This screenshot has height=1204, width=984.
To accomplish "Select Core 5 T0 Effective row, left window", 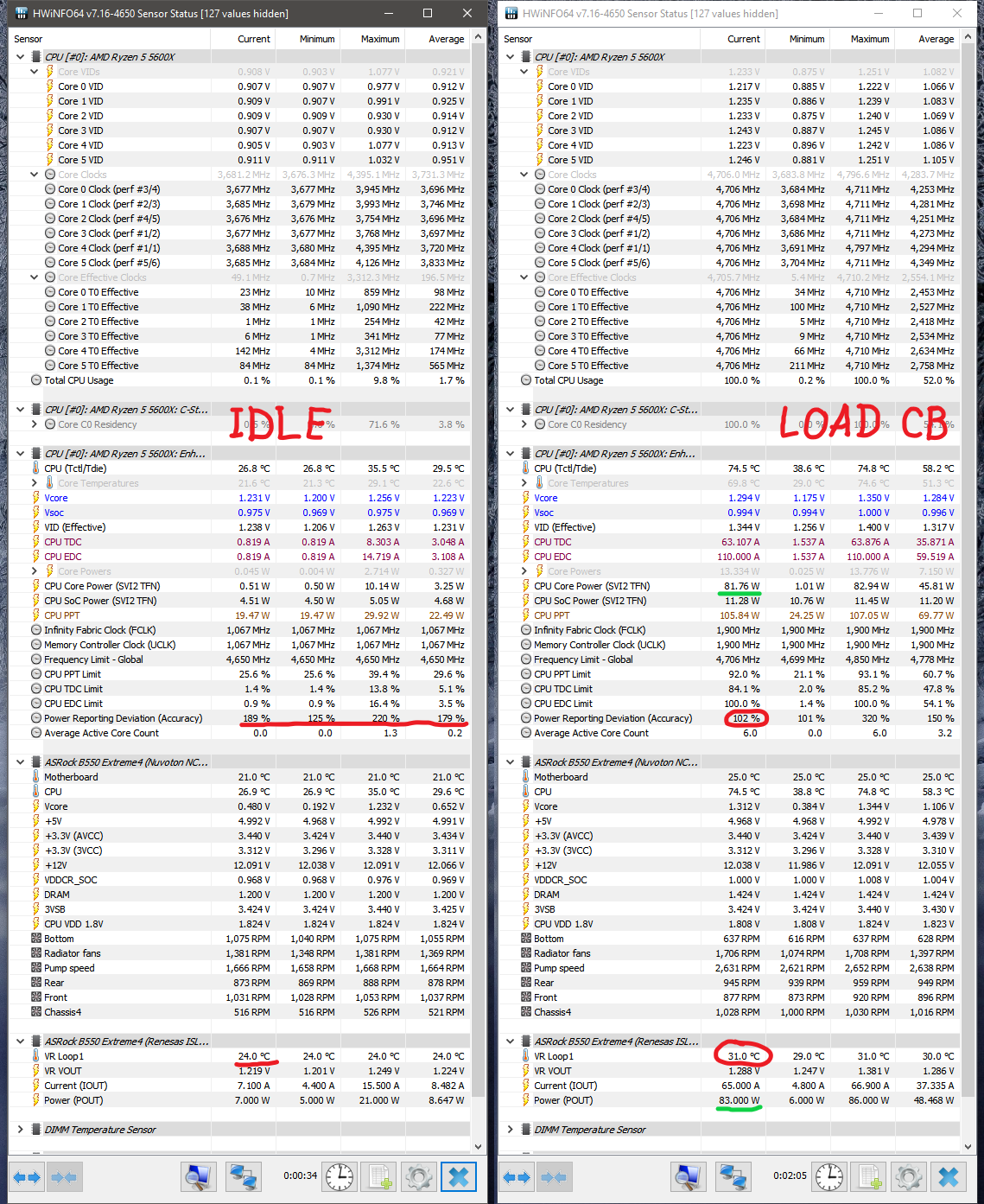I will coord(240,366).
